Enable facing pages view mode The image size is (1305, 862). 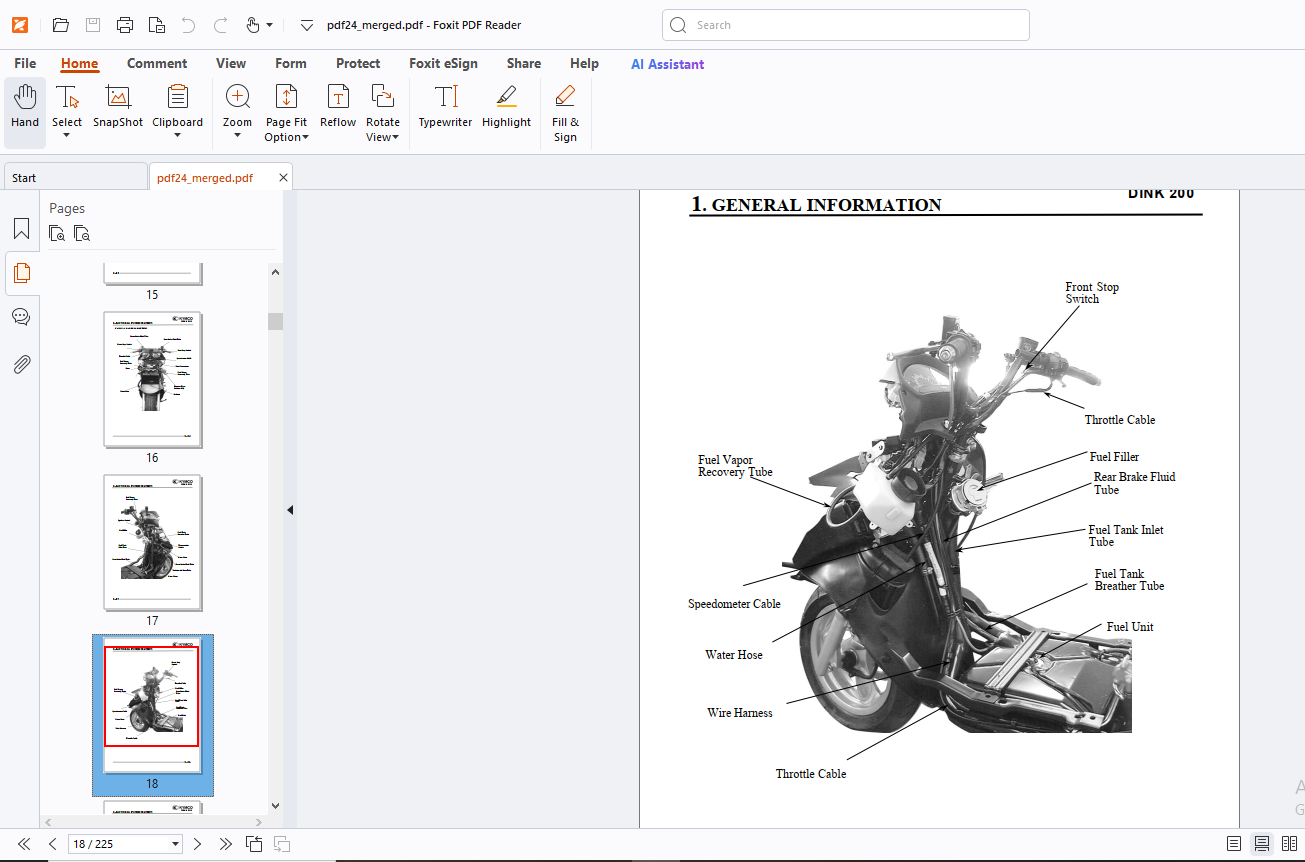1289,844
